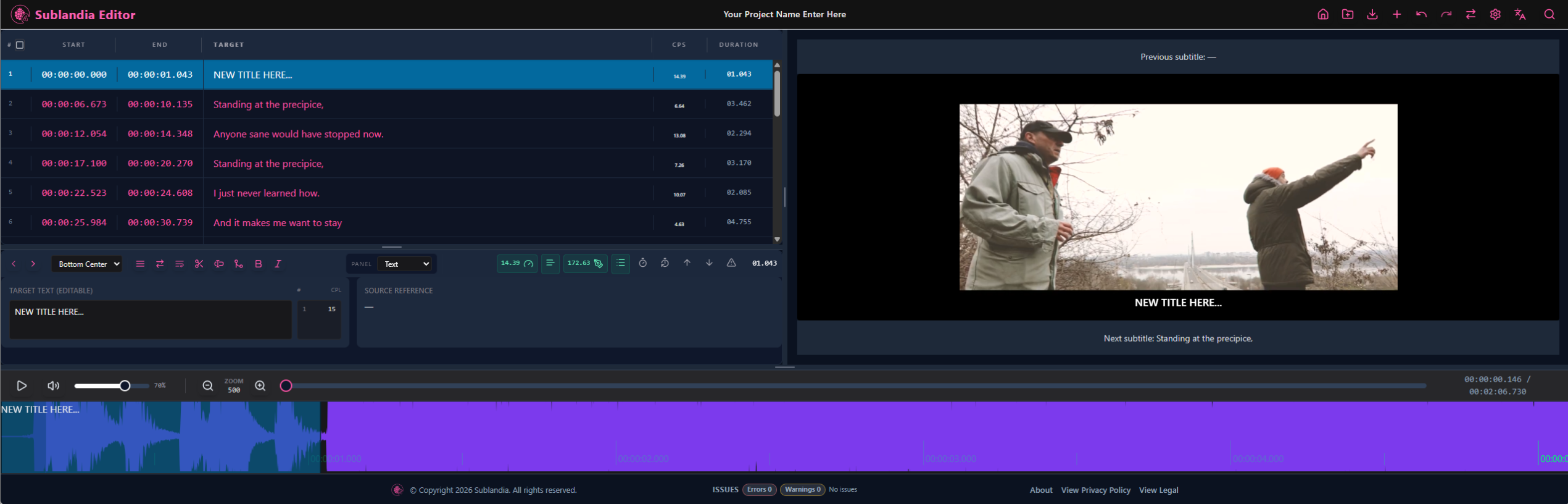Go to the previous subtitle with left chevron
The width and height of the screenshot is (1568, 504).
pos(14,264)
